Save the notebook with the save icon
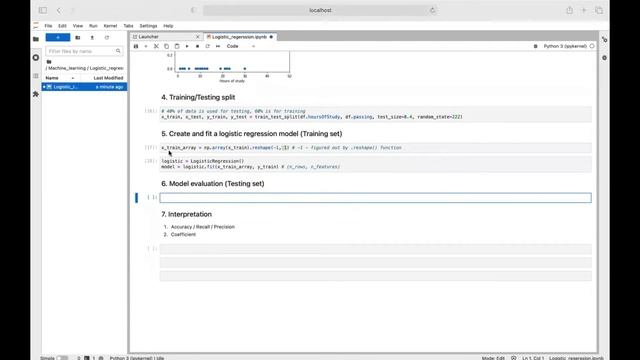The width and height of the screenshot is (640, 360). 136,46
